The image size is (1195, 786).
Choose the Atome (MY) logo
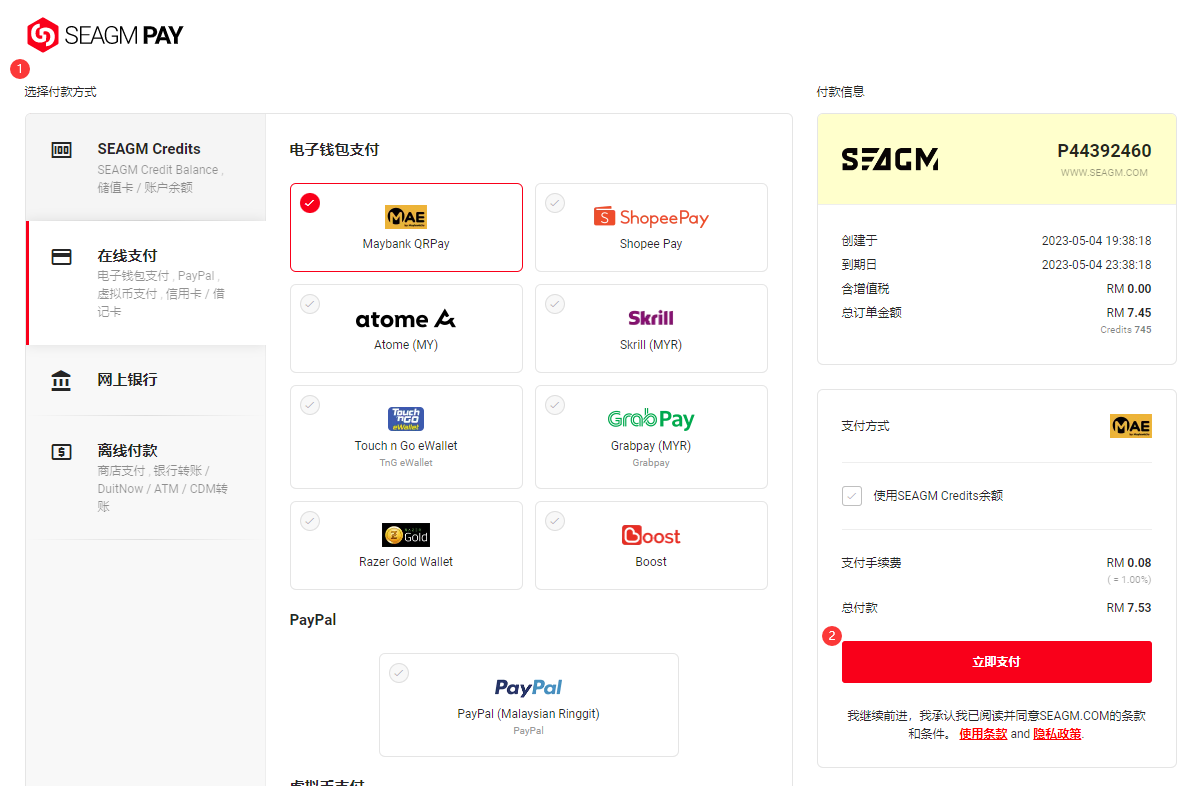point(405,319)
